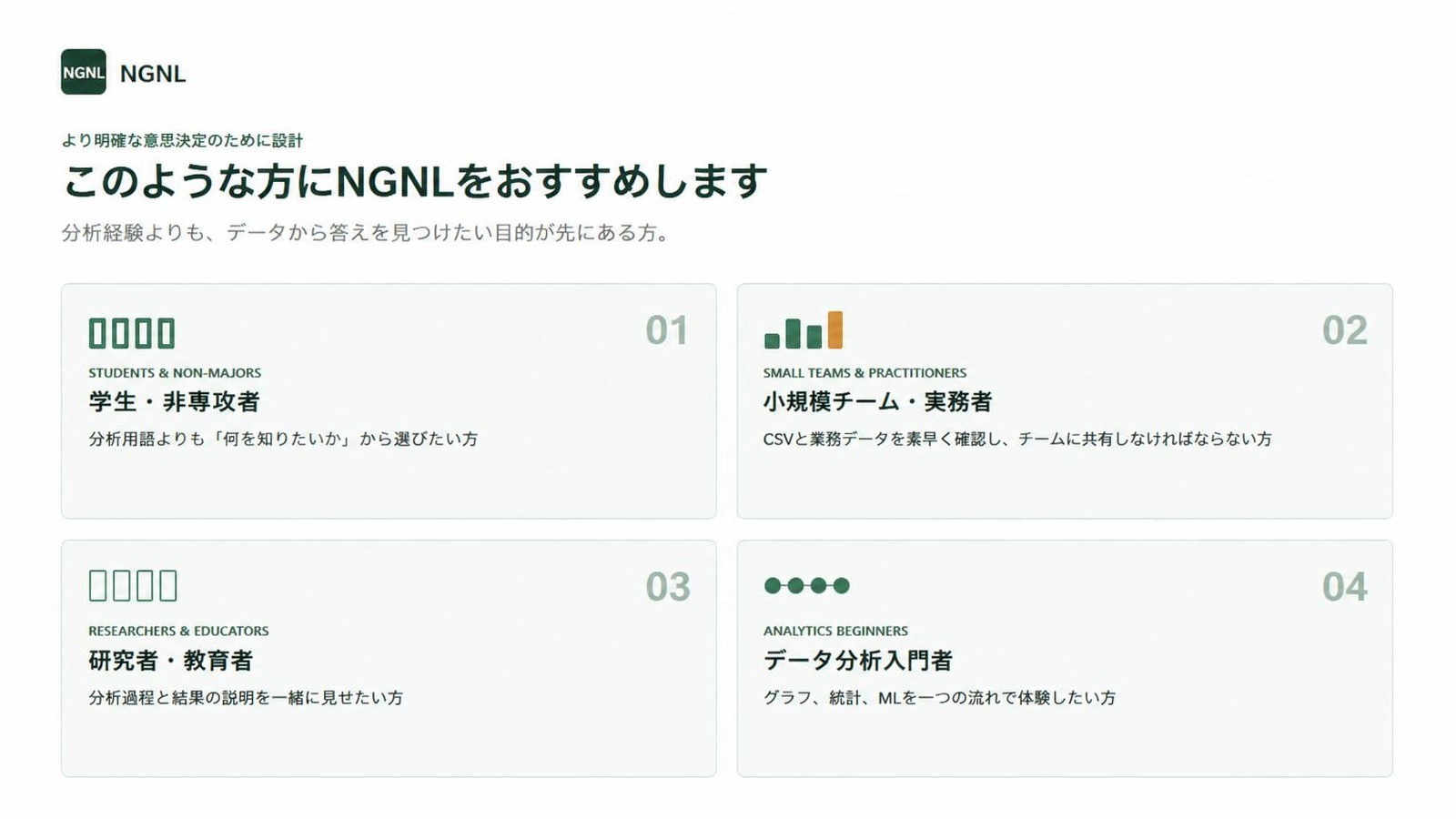The image size is (1456, 819).
Task: Click the number 03 in the third card
Action: coord(668,587)
